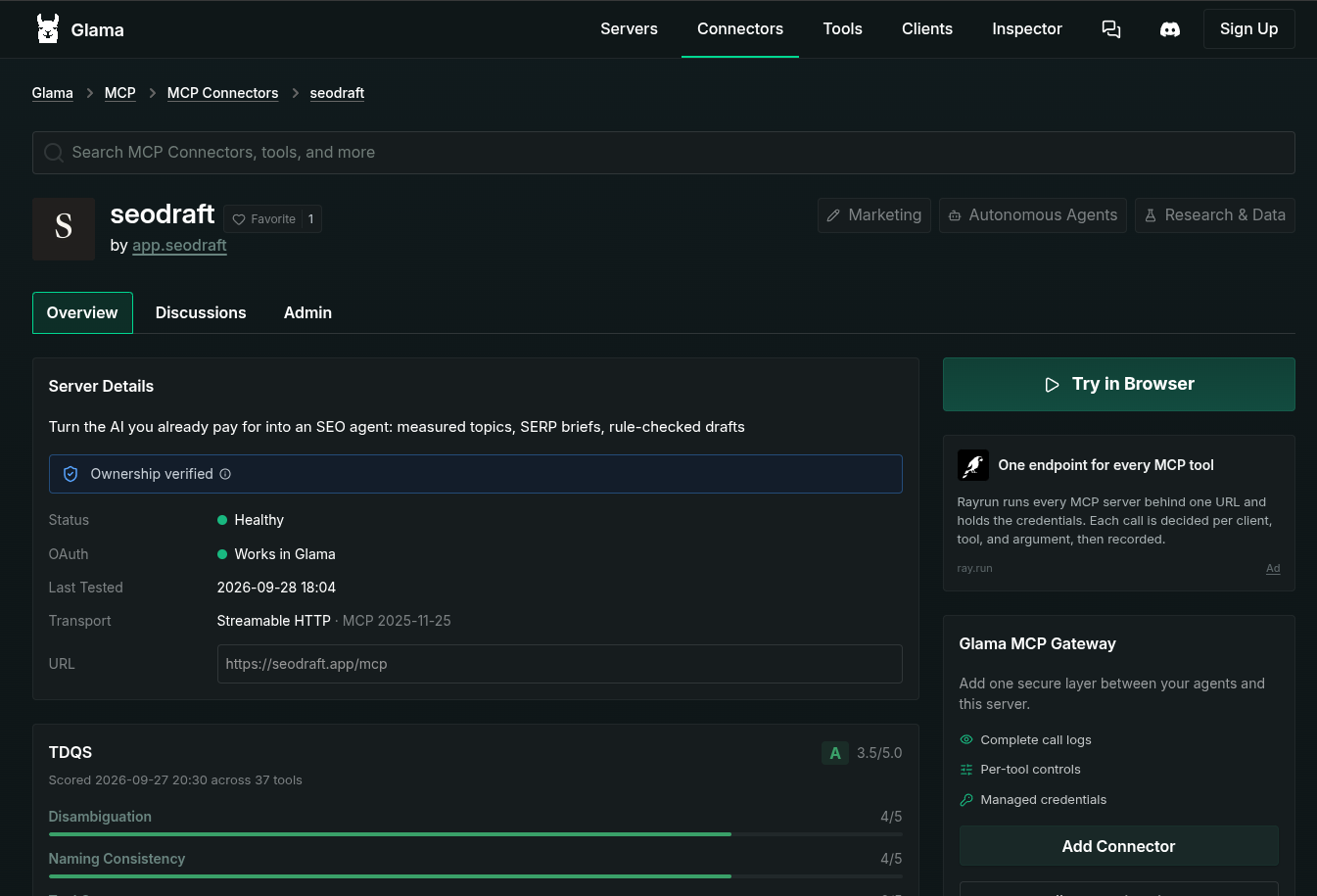This screenshot has width=1317, height=896.
Task: Click the Rayrun bird ad icon
Action: (x=973, y=465)
